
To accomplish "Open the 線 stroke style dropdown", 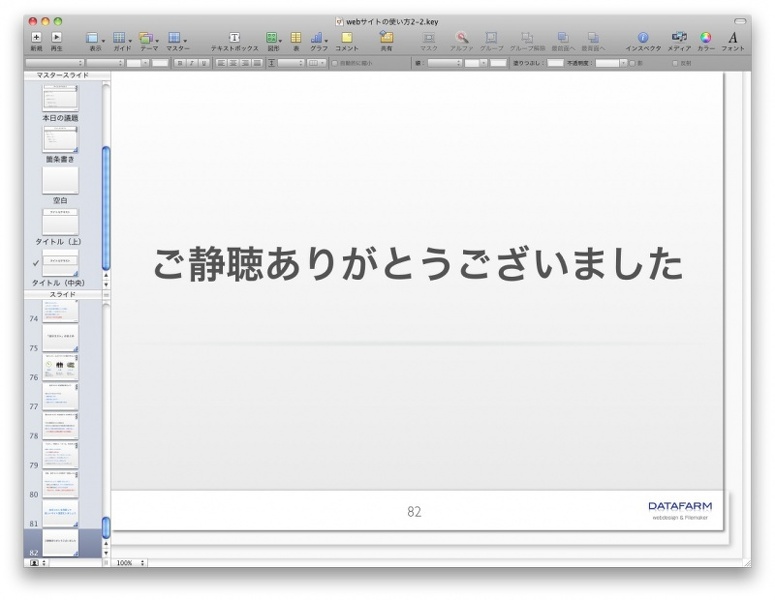I will (x=444, y=63).
